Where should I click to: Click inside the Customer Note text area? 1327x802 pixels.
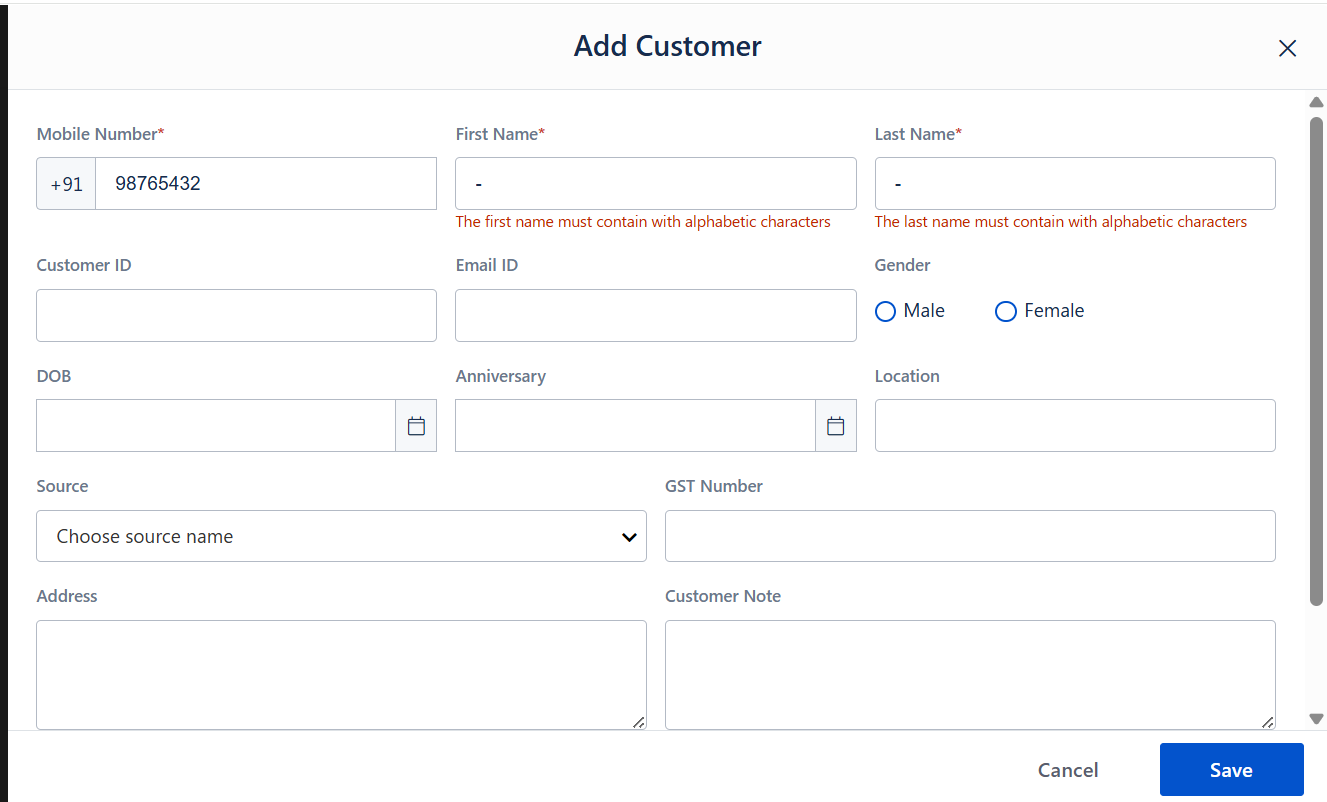click(970, 675)
